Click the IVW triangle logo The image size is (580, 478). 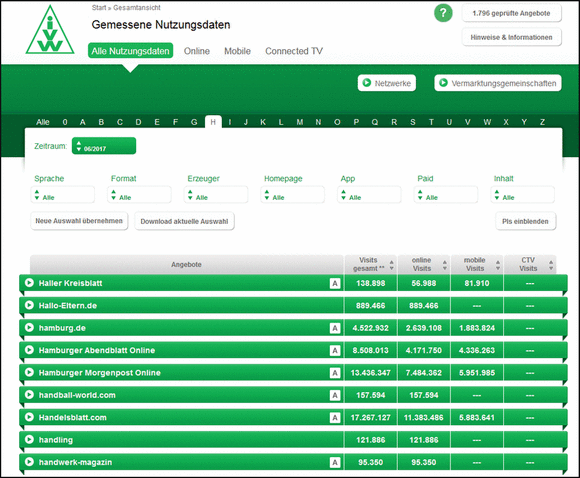coord(50,30)
